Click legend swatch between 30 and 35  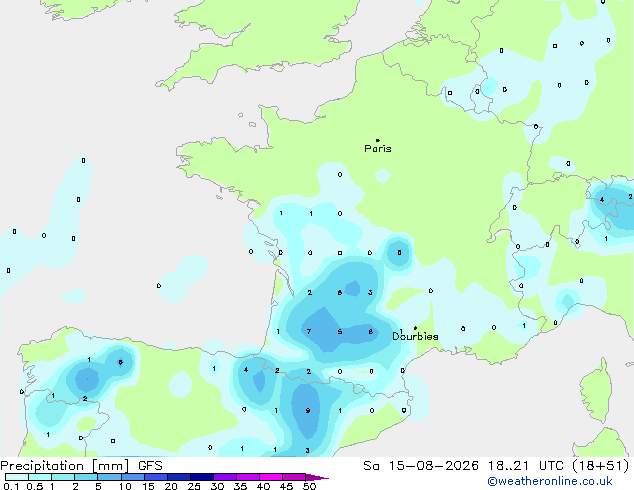point(225,477)
